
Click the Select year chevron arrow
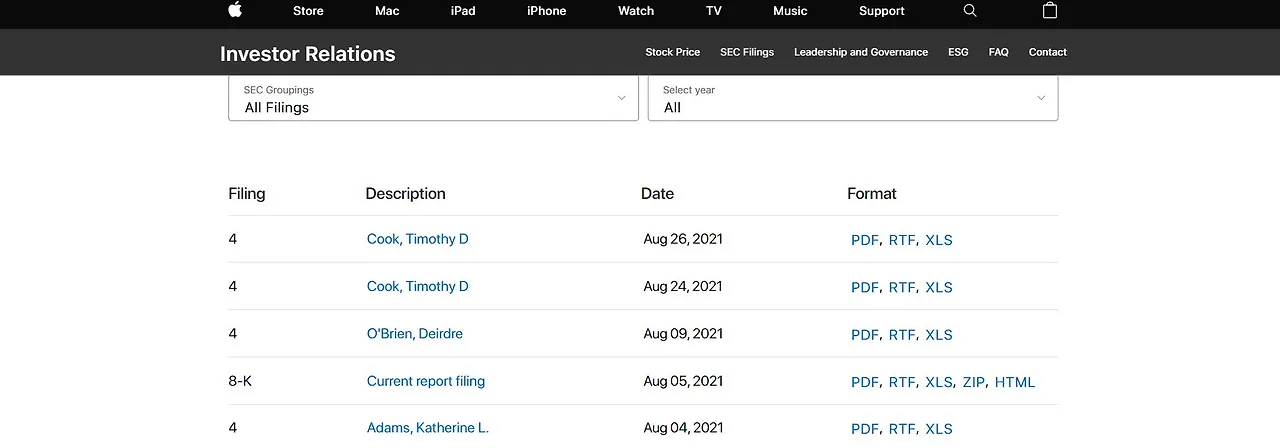1041,98
